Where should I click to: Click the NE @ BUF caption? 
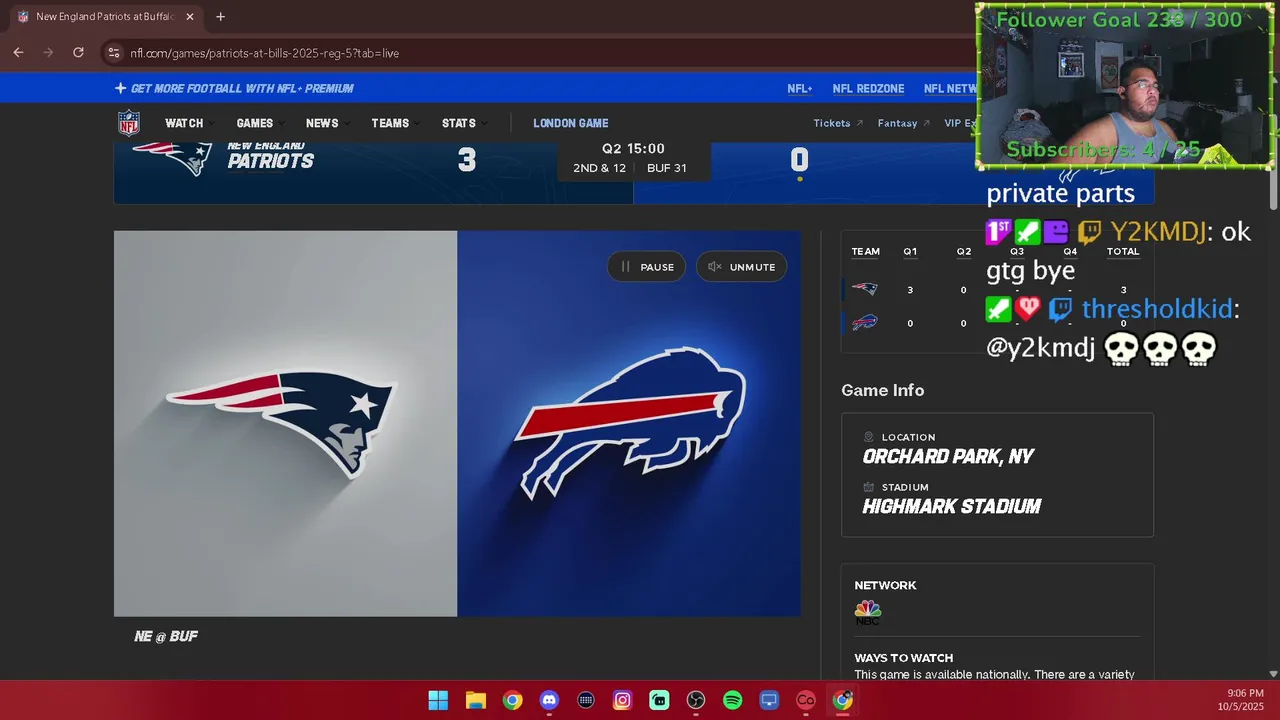click(x=166, y=636)
